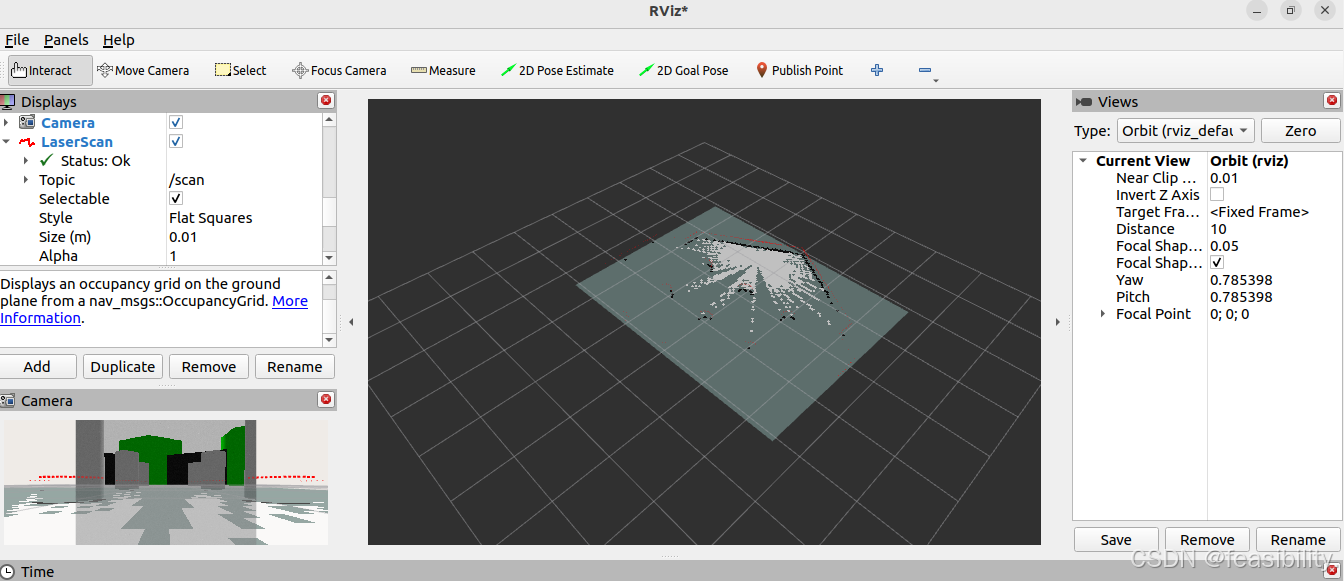Close the Time panel
The height and width of the screenshot is (581, 1344).
(x=1332, y=570)
